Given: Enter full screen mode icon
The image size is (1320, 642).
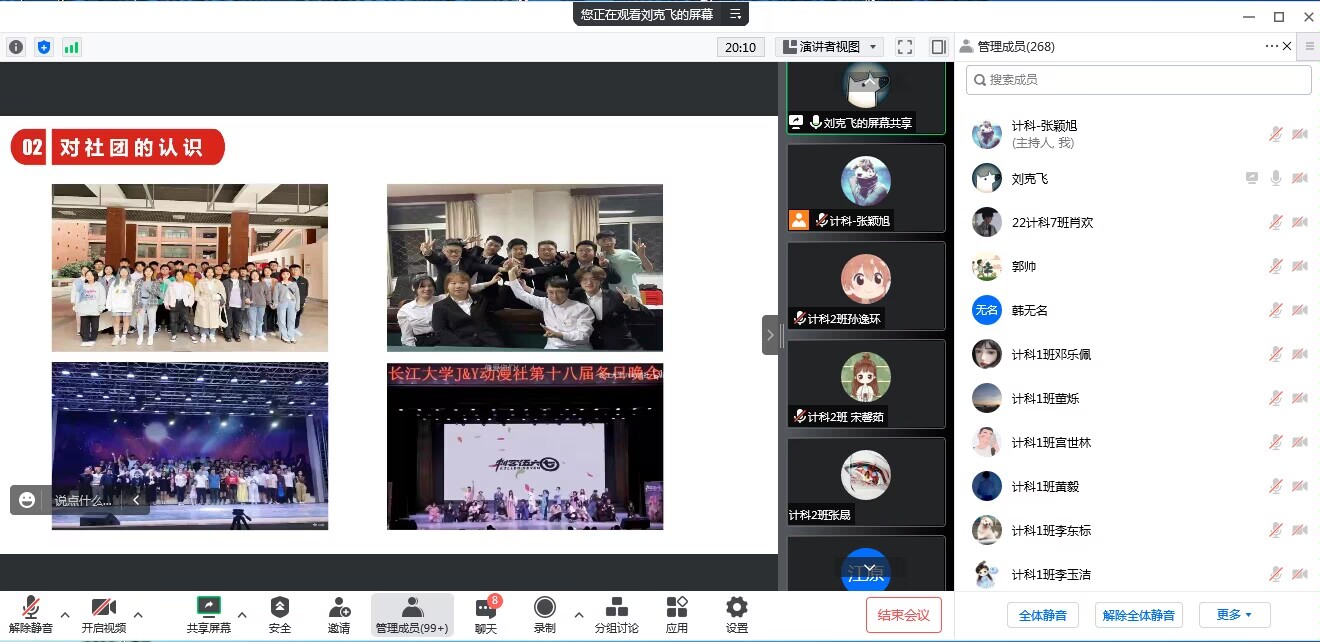Looking at the screenshot, I should click(x=905, y=47).
